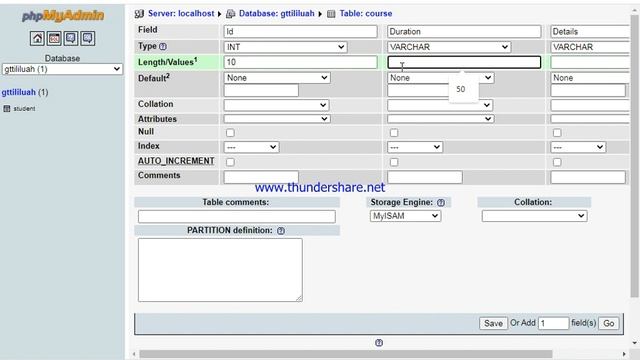Click the student table icon in the sidebar
Image resolution: width=640 pixels, height=360 pixels.
7,109
